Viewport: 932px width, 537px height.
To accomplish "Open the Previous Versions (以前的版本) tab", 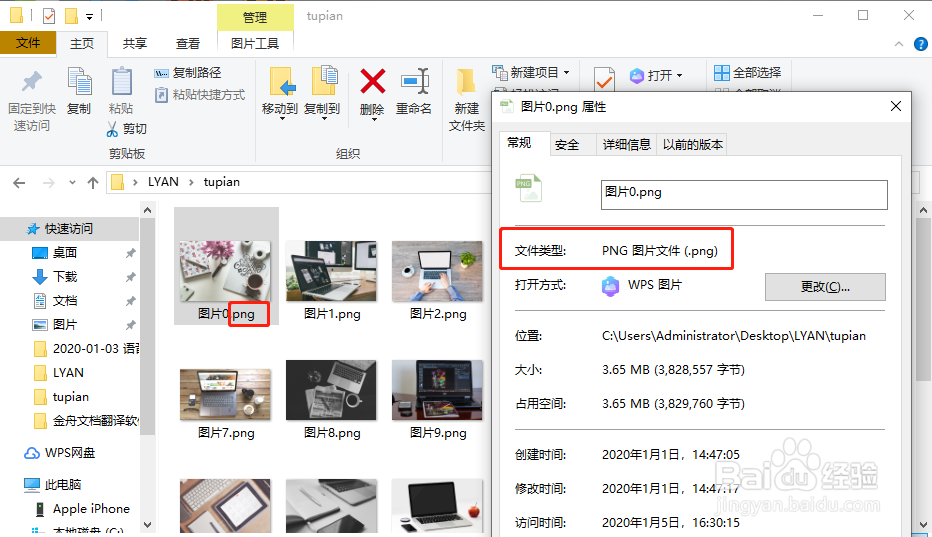I will point(692,145).
